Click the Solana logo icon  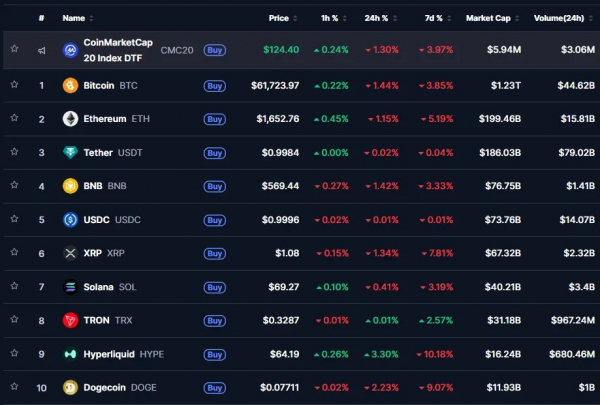(x=70, y=287)
